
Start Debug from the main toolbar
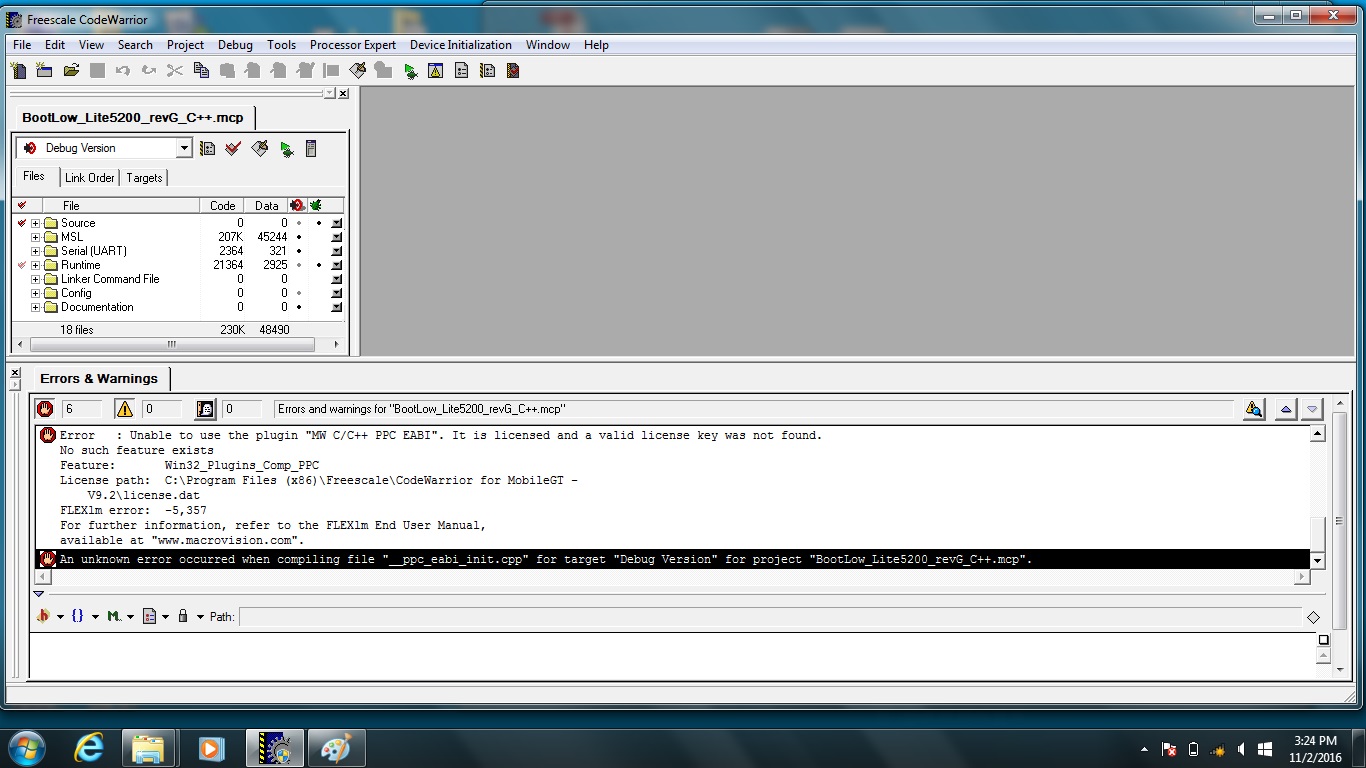coord(410,70)
